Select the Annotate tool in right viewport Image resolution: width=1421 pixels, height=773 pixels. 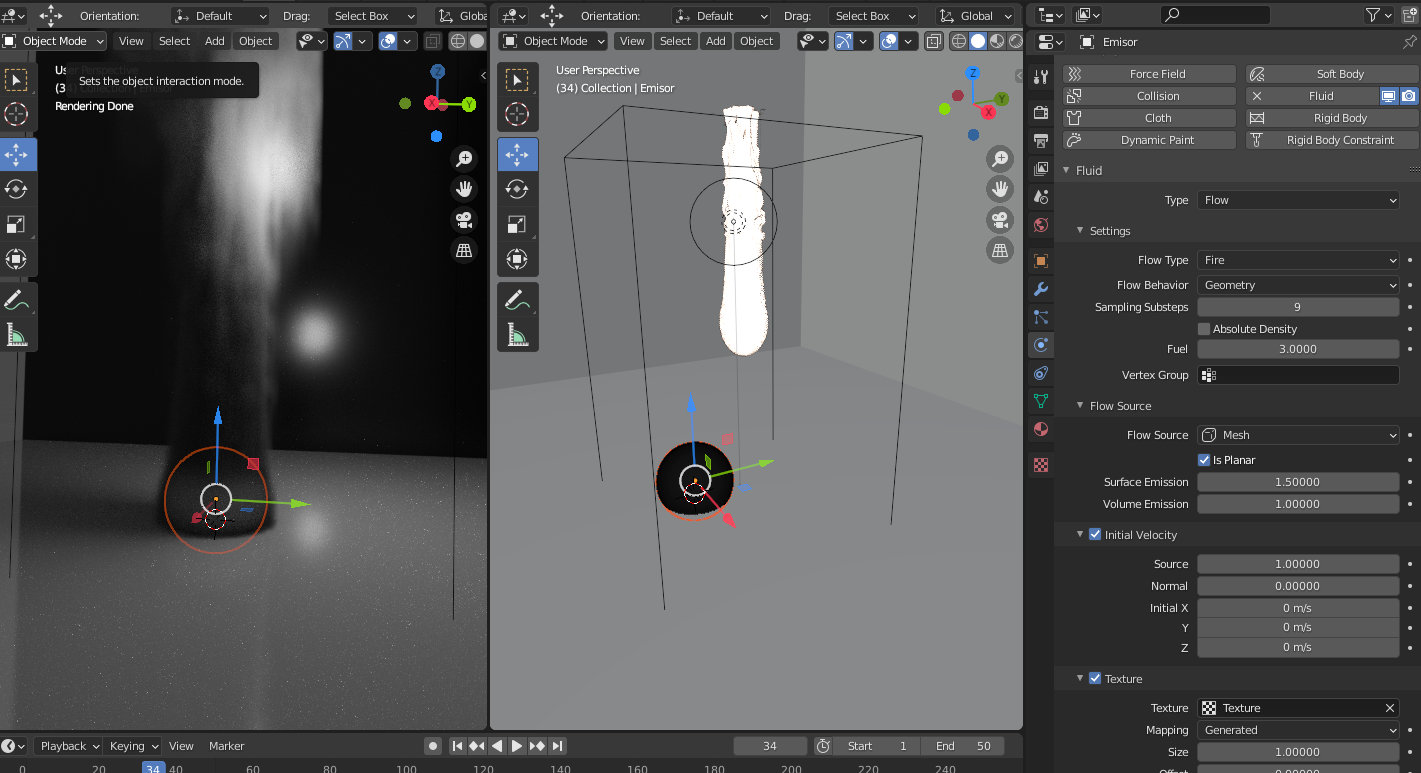tap(517, 299)
